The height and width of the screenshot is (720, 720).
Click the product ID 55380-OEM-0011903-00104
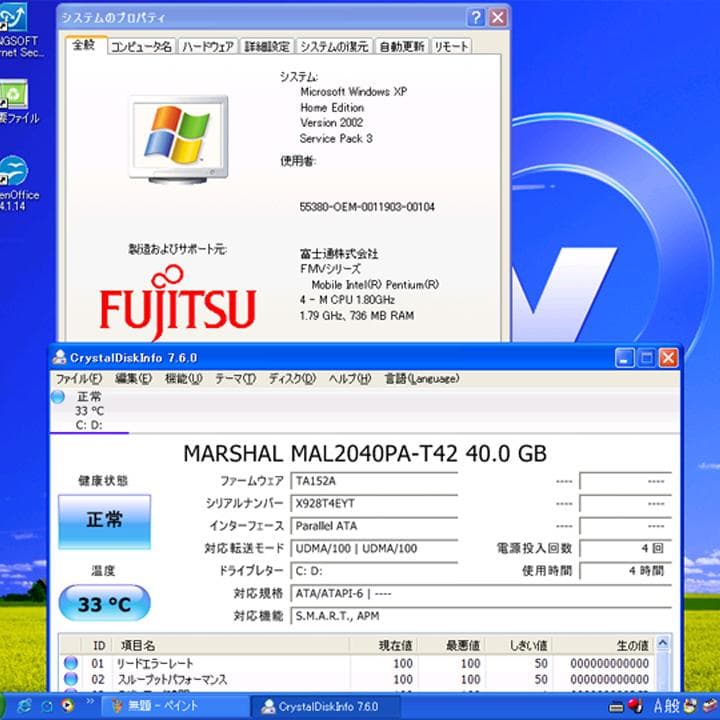coord(367,207)
